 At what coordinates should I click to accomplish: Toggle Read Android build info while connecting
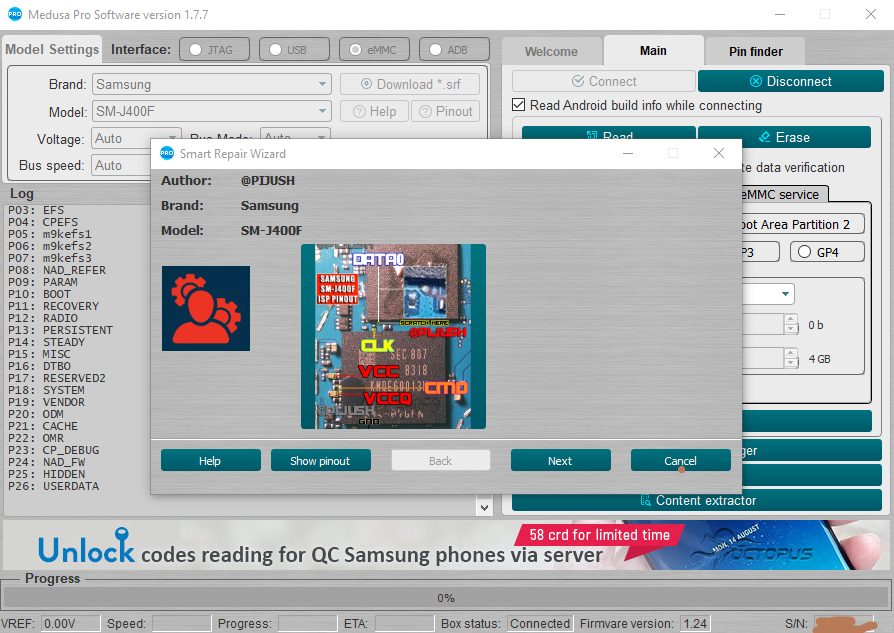[x=518, y=105]
